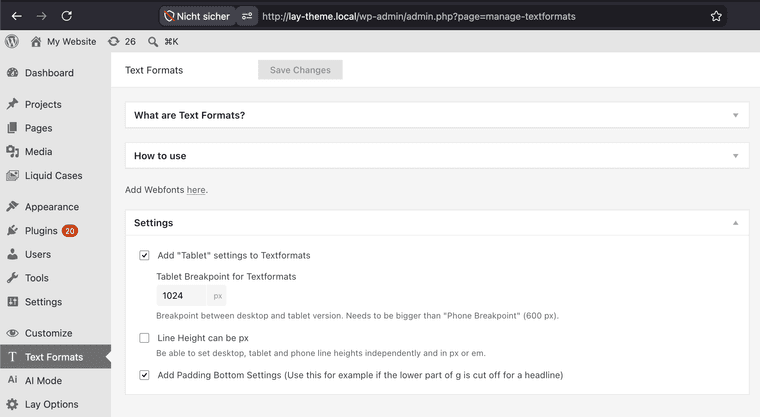
Task: Collapse the Settings panel arrow
Action: (x=735, y=223)
